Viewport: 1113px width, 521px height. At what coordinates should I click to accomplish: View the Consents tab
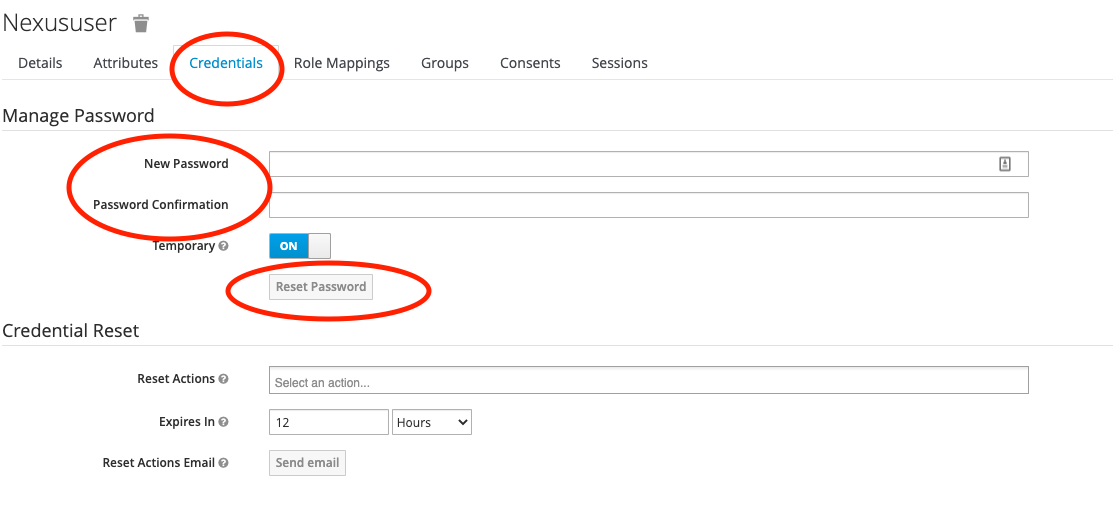click(530, 63)
